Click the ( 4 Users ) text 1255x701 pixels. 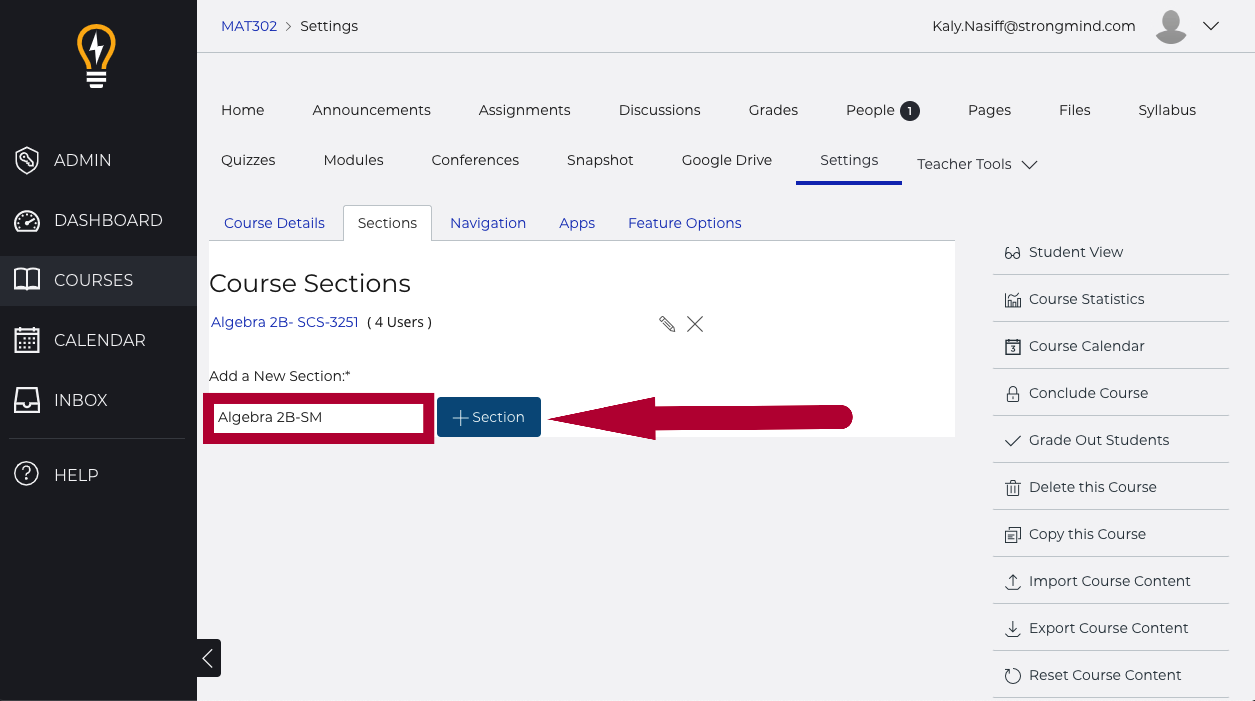399,322
